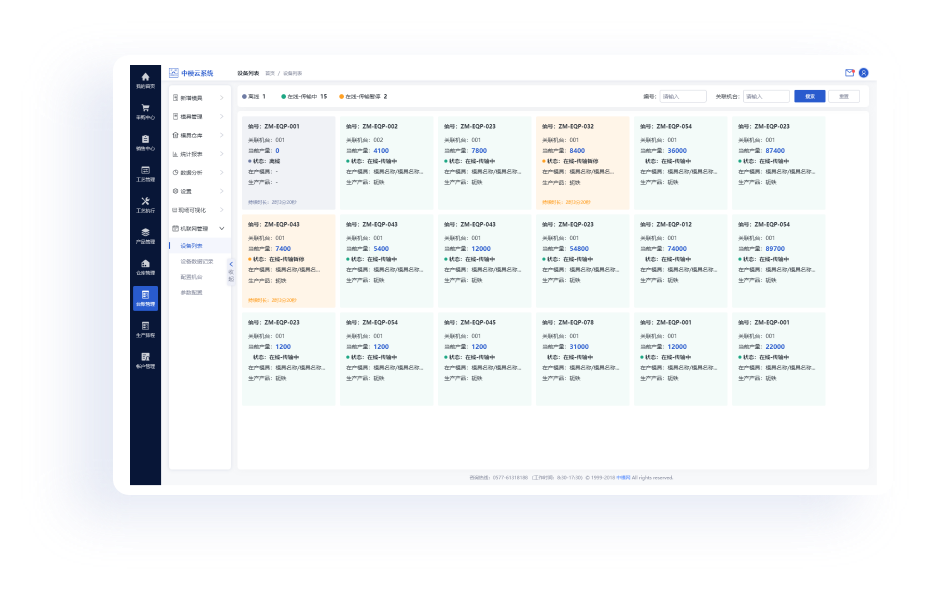
Task: Open orange device card ZM-EQP-032
Action: (582, 163)
